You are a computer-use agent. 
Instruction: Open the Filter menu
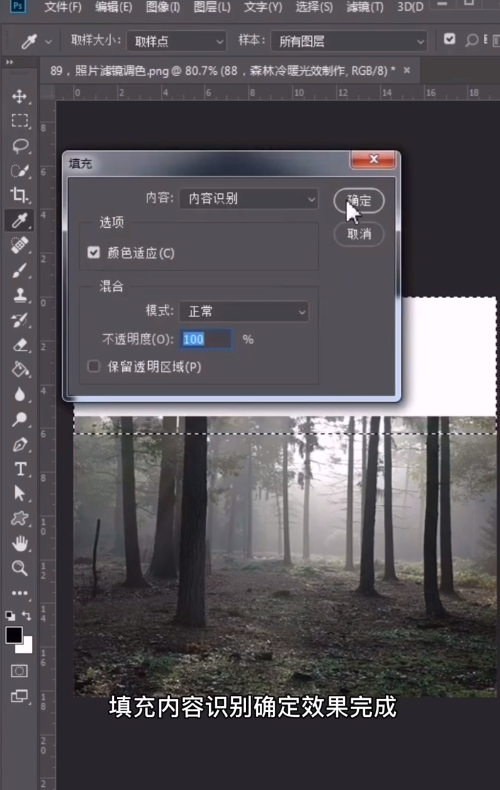pyautogui.click(x=365, y=7)
